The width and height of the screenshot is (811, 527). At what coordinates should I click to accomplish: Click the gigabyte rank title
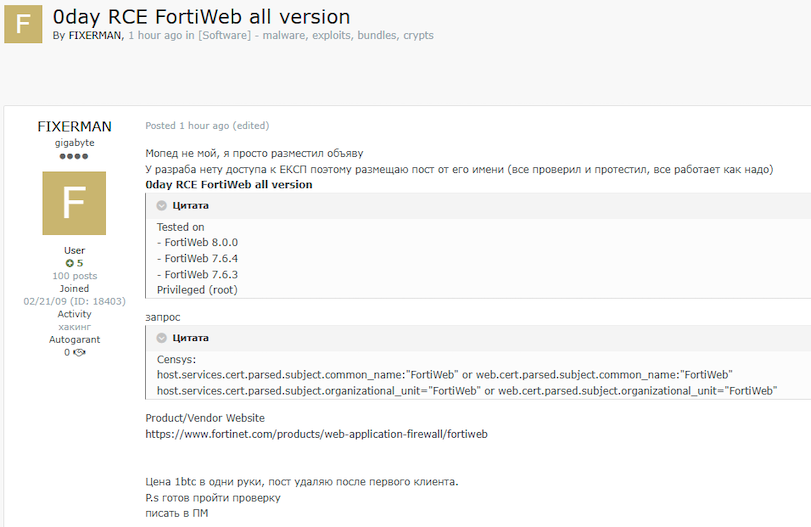74,143
